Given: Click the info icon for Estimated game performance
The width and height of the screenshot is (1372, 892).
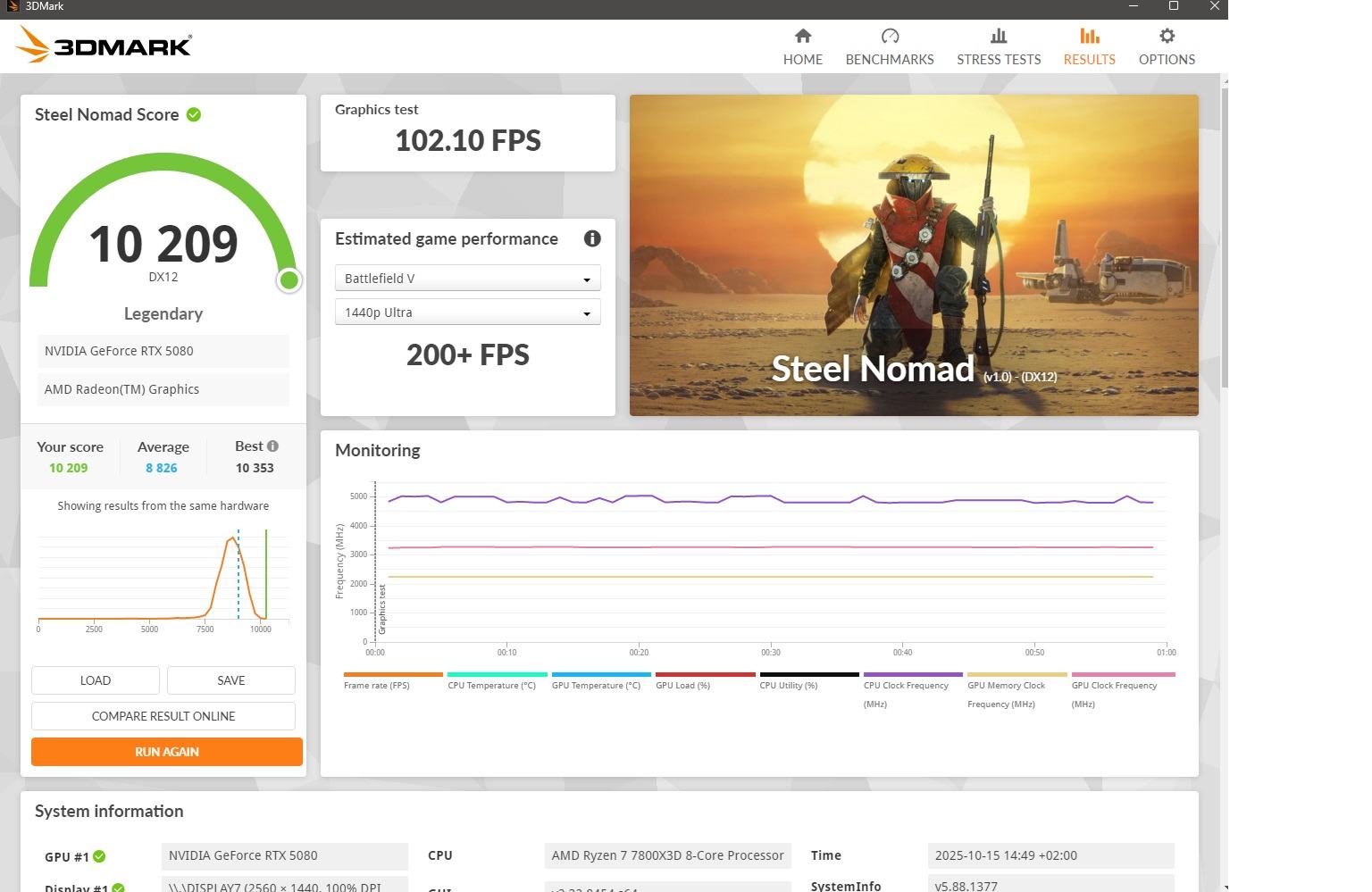Looking at the screenshot, I should coord(592,238).
